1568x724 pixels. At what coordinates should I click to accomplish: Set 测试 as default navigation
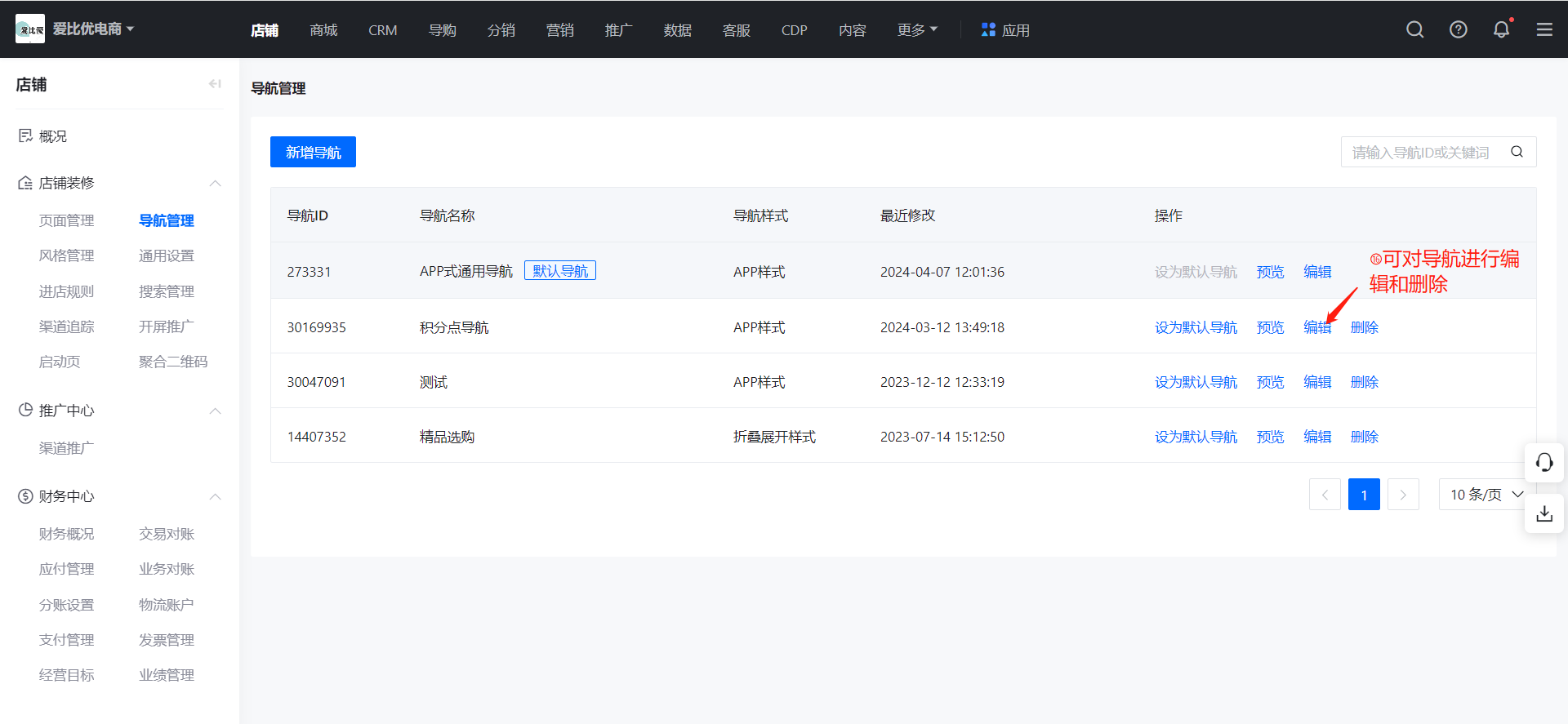click(x=1196, y=382)
